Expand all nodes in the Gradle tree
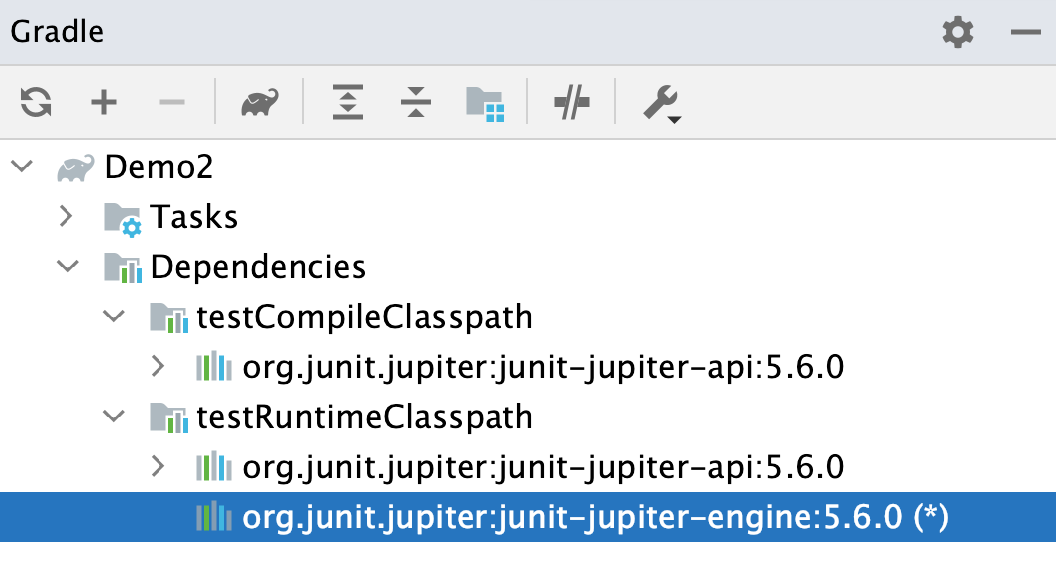This screenshot has width=1056, height=586. [x=346, y=102]
